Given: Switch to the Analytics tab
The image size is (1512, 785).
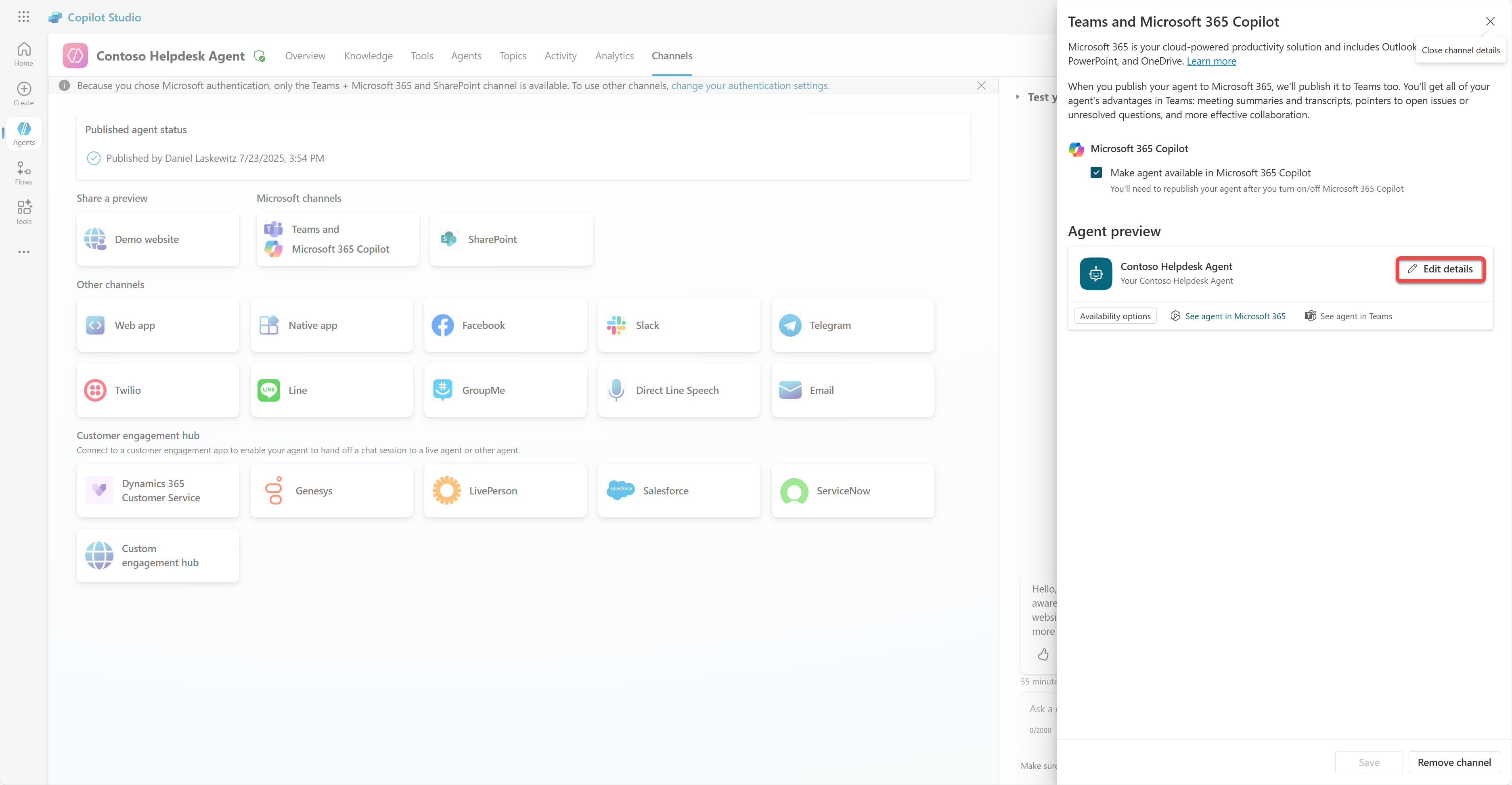Looking at the screenshot, I should [x=614, y=56].
